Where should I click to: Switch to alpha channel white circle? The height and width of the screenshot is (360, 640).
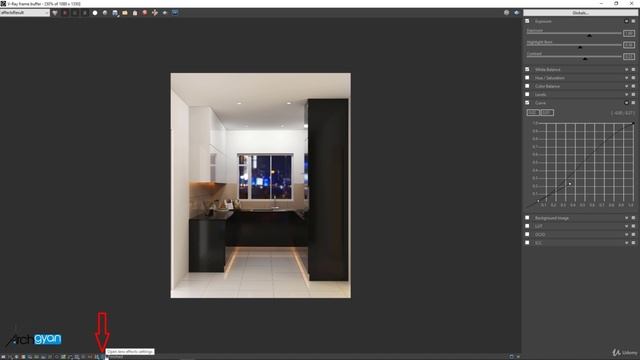click(x=95, y=13)
